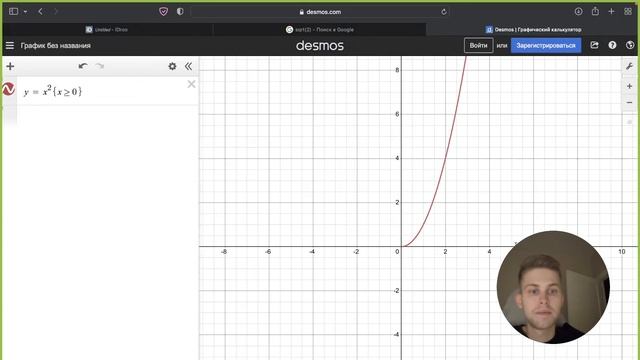Click the webcam video bubble
Viewport: 640px width, 360px height.
tap(553, 287)
